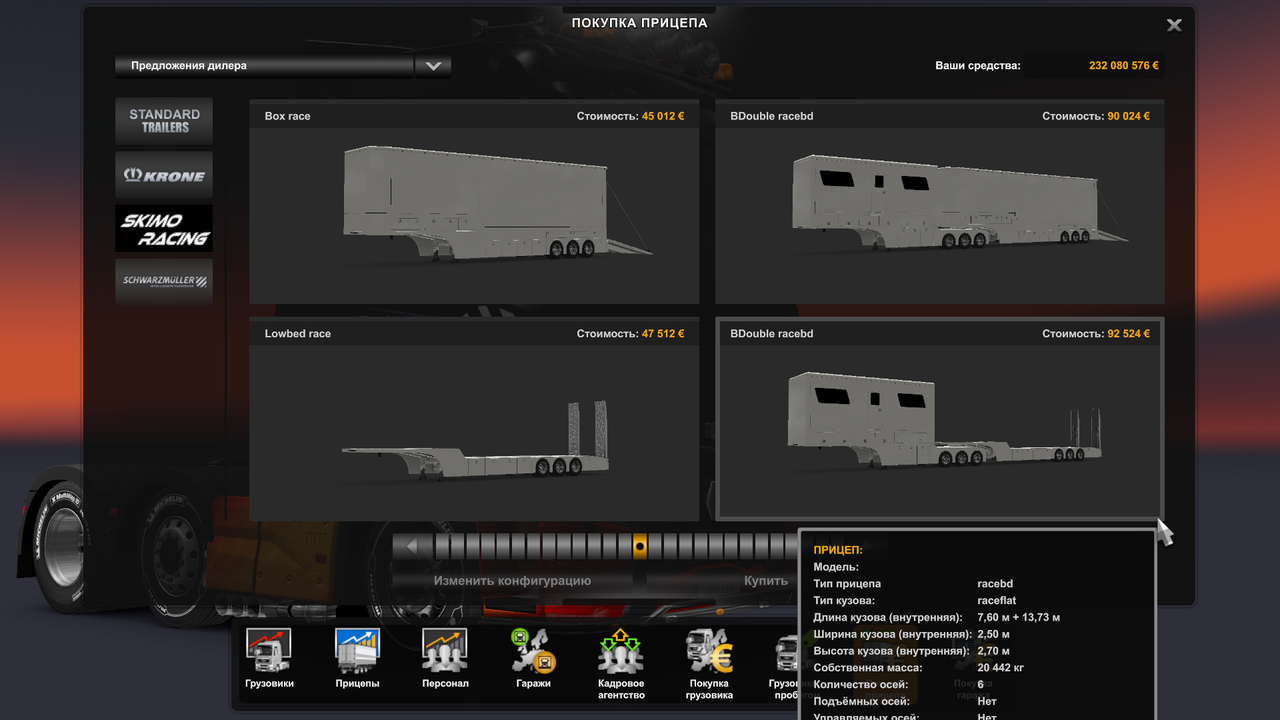The width and height of the screenshot is (1280, 720).
Task: Open the Кадровое агентство icon
Action: [621, 660]
